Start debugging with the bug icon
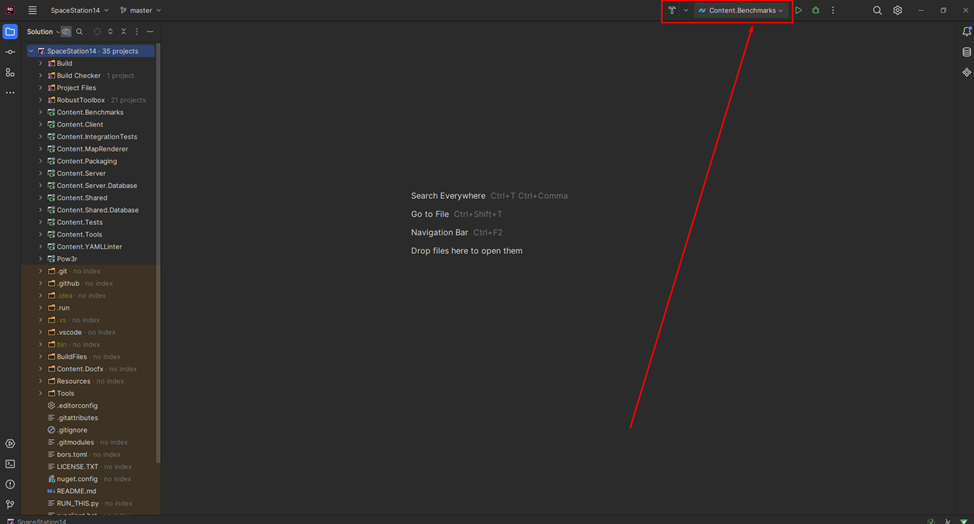The width and height of the screenshot is (974, 524). click(815, 10)
